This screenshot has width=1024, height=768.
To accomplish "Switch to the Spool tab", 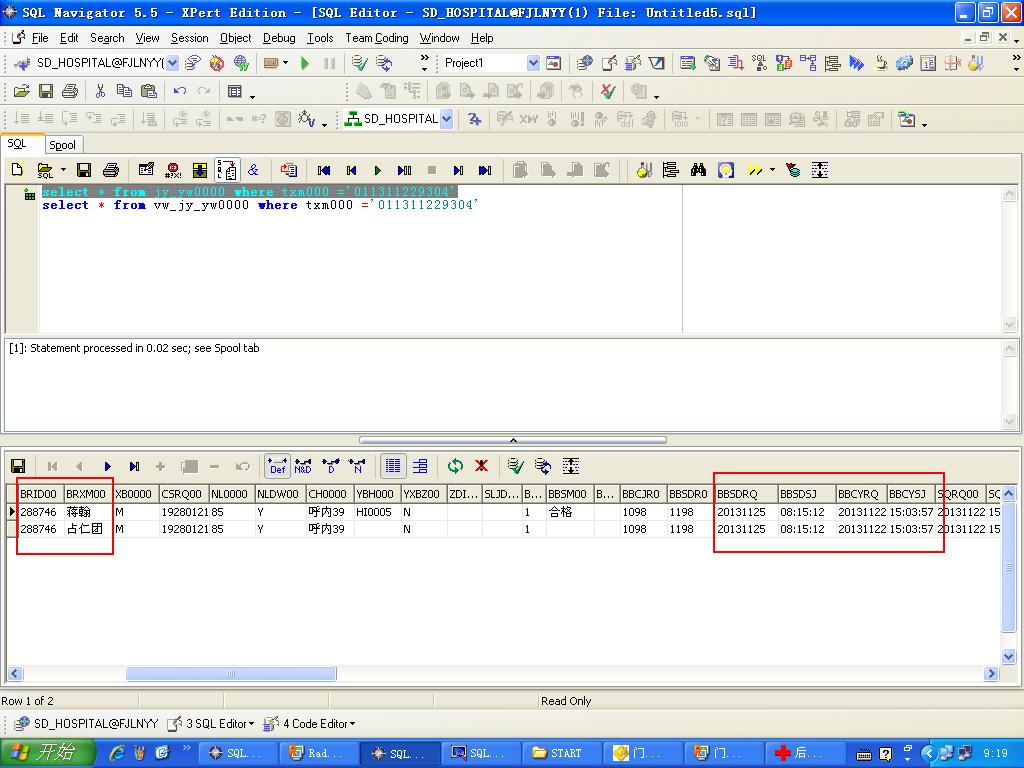I will [62, 145].
